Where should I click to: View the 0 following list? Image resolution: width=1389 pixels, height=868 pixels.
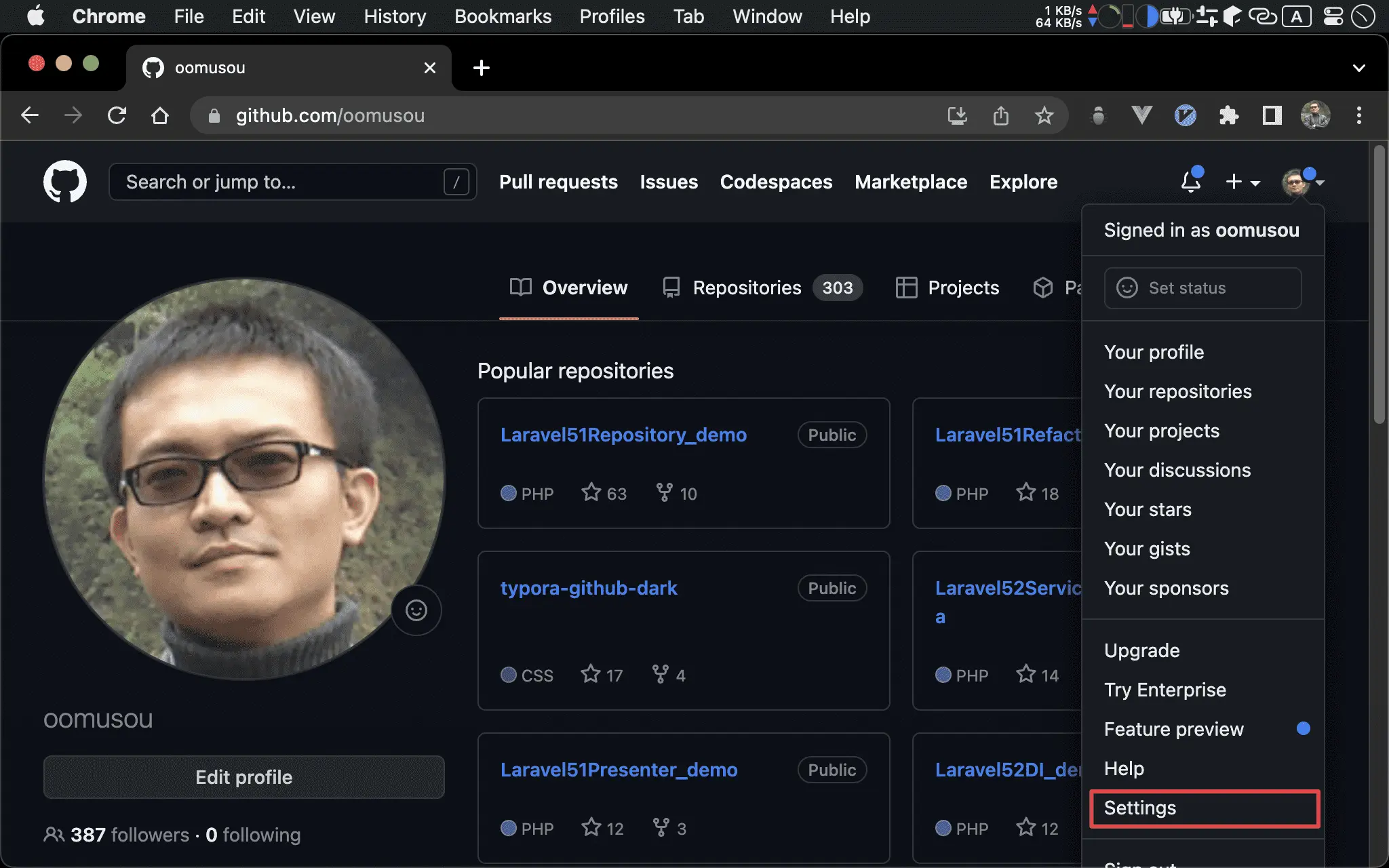coord(253,835)
